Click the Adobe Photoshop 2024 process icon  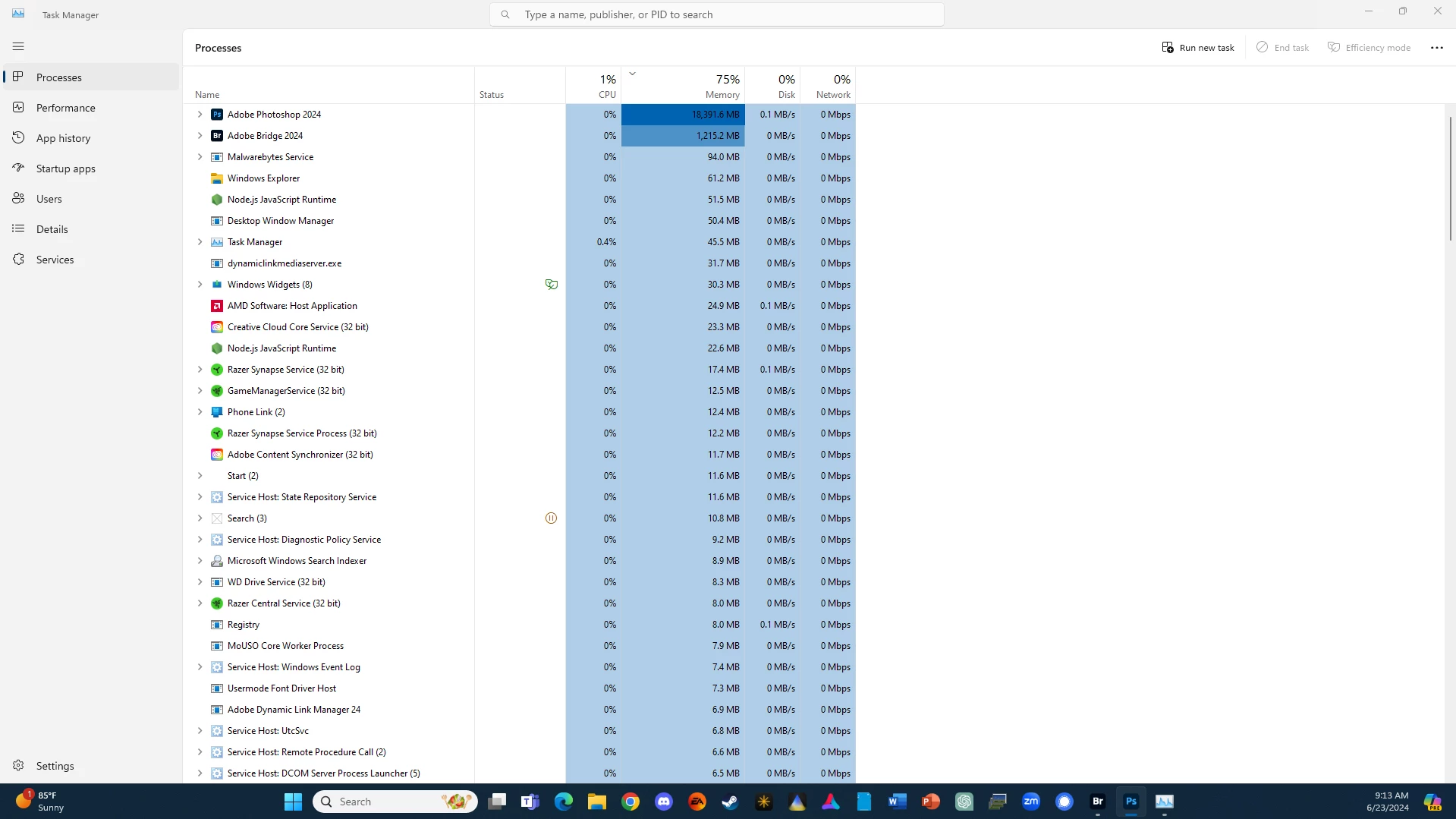(x=217, y=115)
